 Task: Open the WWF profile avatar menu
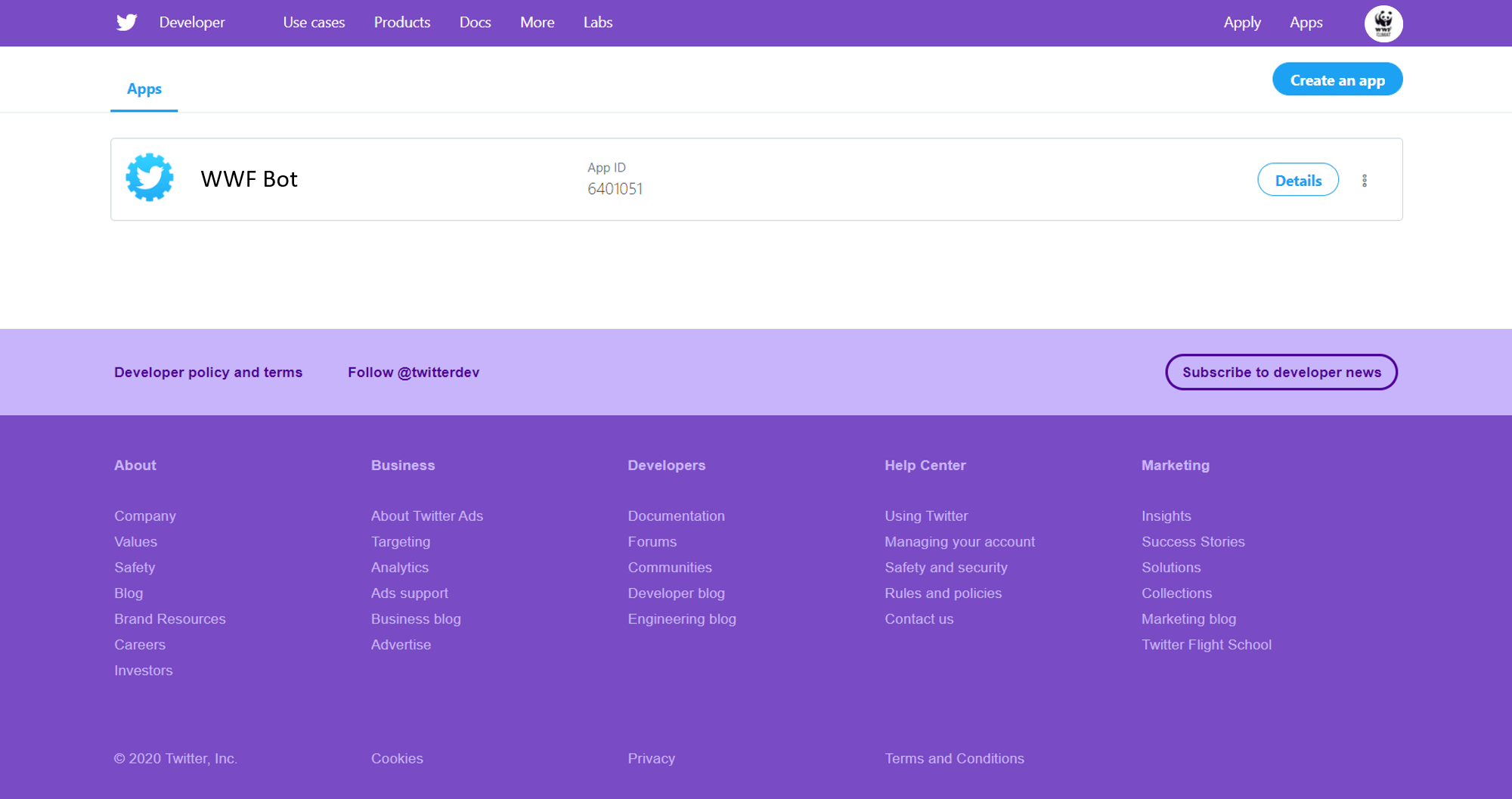pyautogui.click(x=1383, y=23)
